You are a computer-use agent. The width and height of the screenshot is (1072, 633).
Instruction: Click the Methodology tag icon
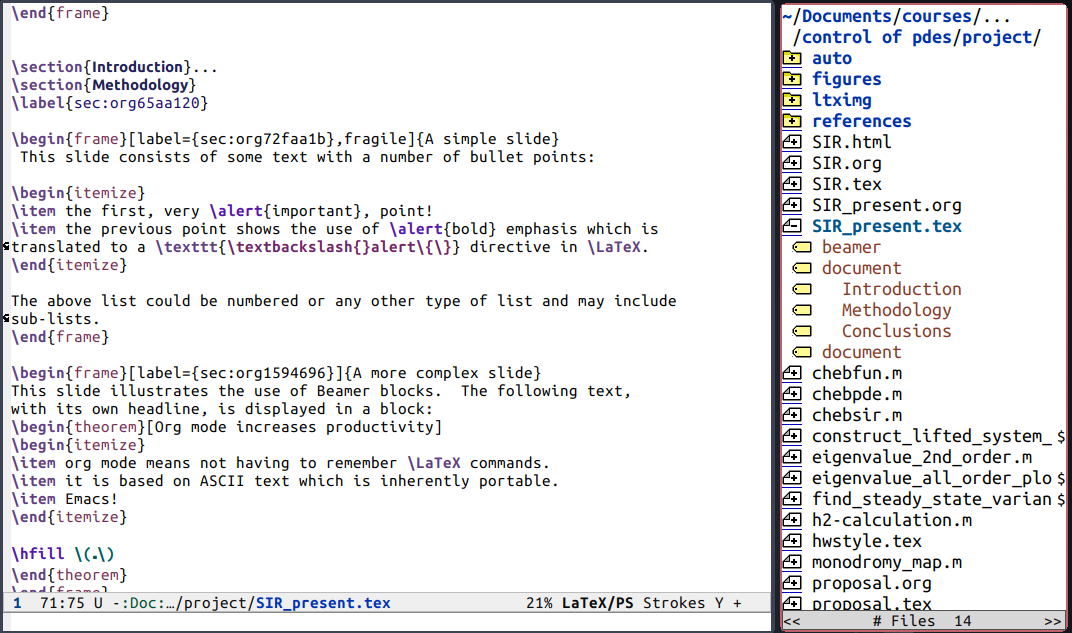click(x=801, y=310)
